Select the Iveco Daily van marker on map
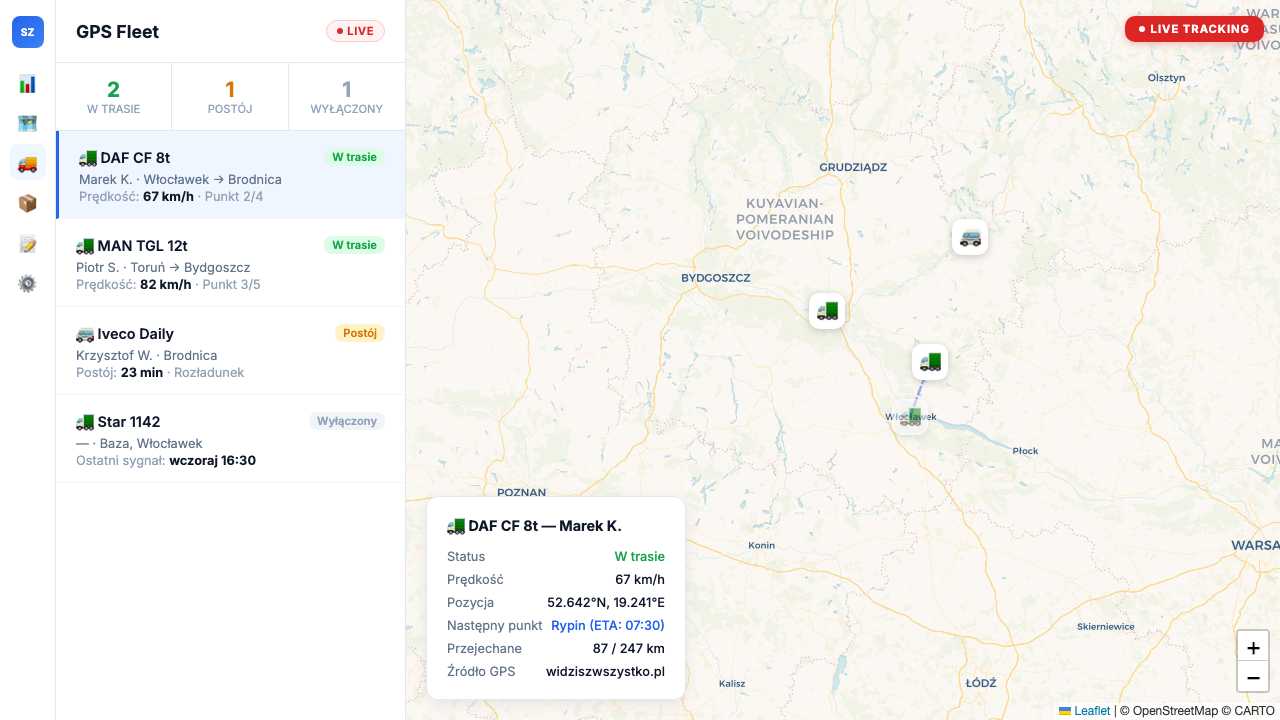Image resolution: width=1280 pixels, height=720 pixels. (970, 237)
